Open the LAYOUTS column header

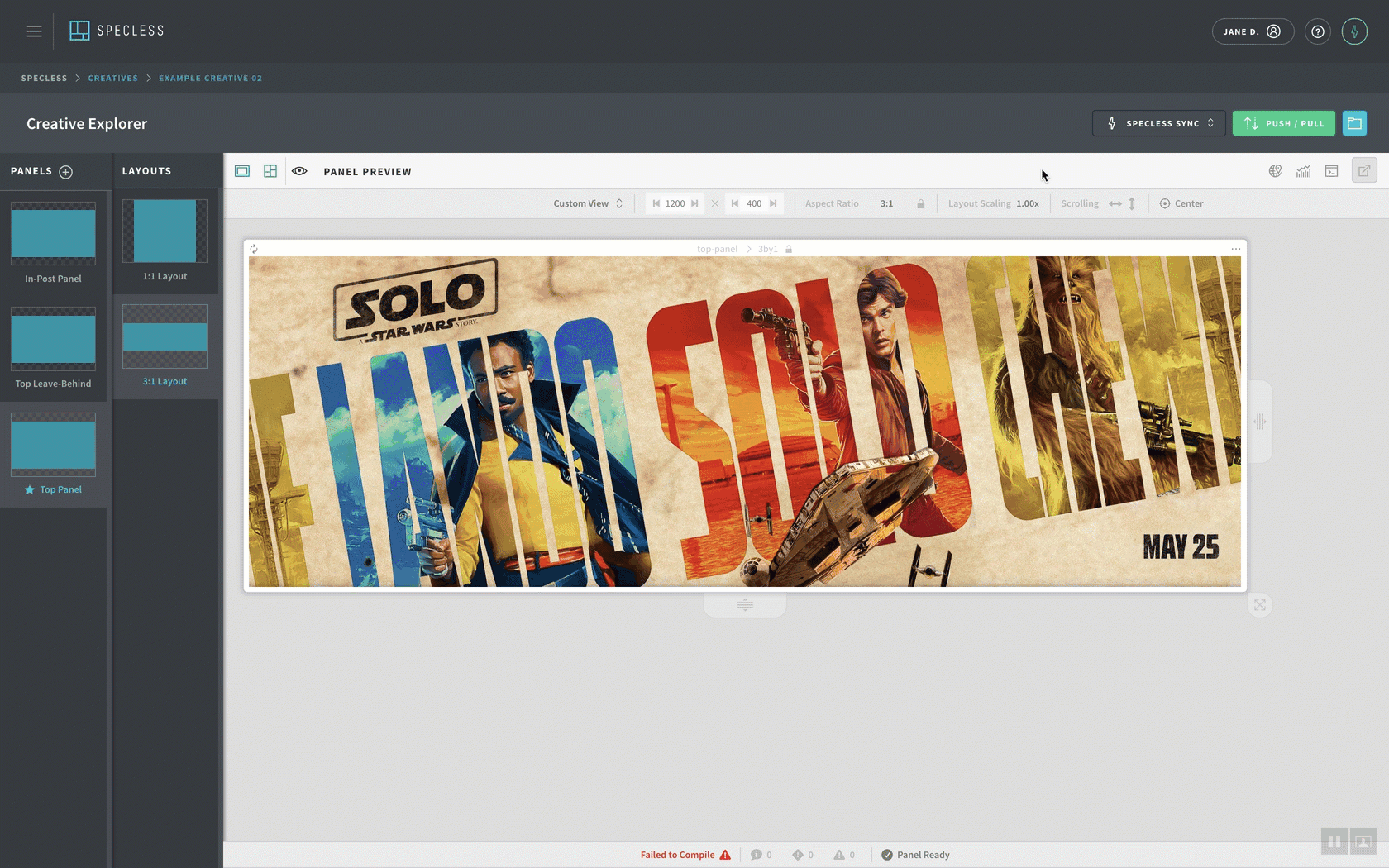point(147,171)
